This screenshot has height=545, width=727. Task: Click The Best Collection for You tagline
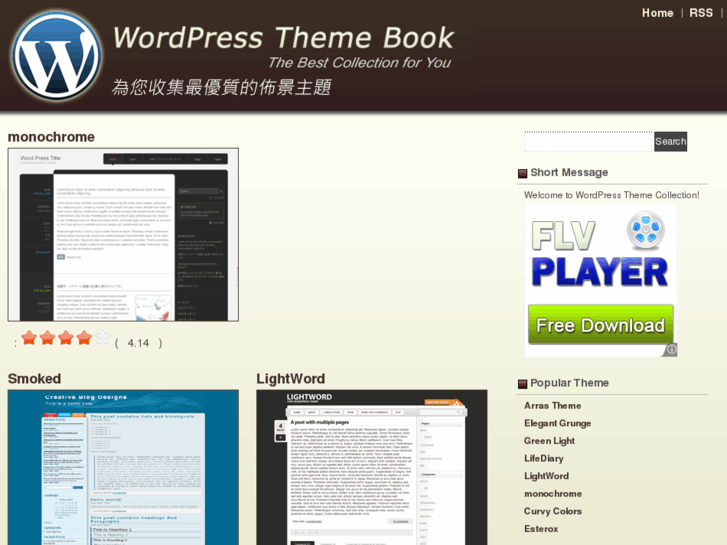[x=359, y=63]
